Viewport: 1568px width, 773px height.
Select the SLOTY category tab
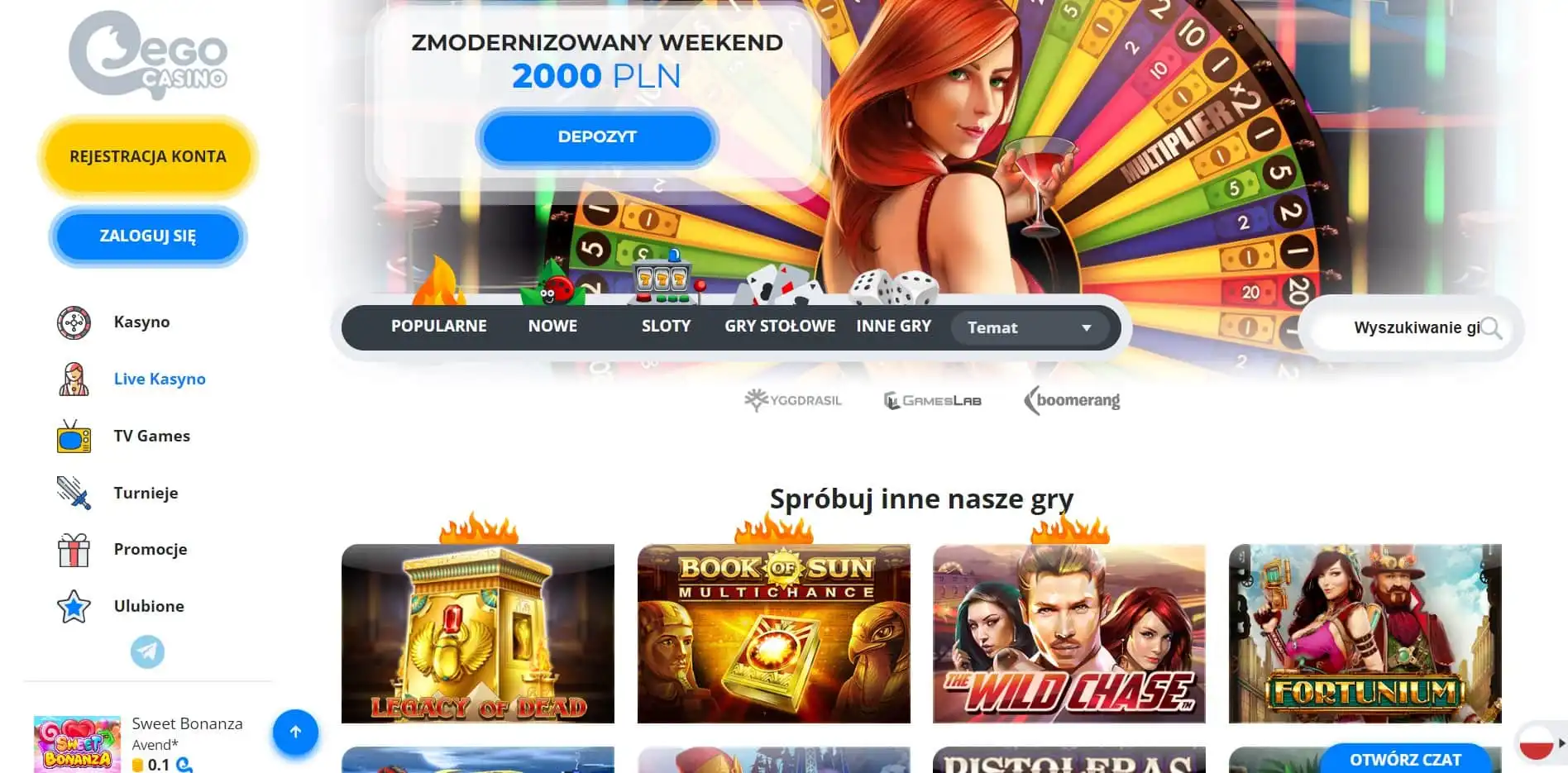point(666,327)
